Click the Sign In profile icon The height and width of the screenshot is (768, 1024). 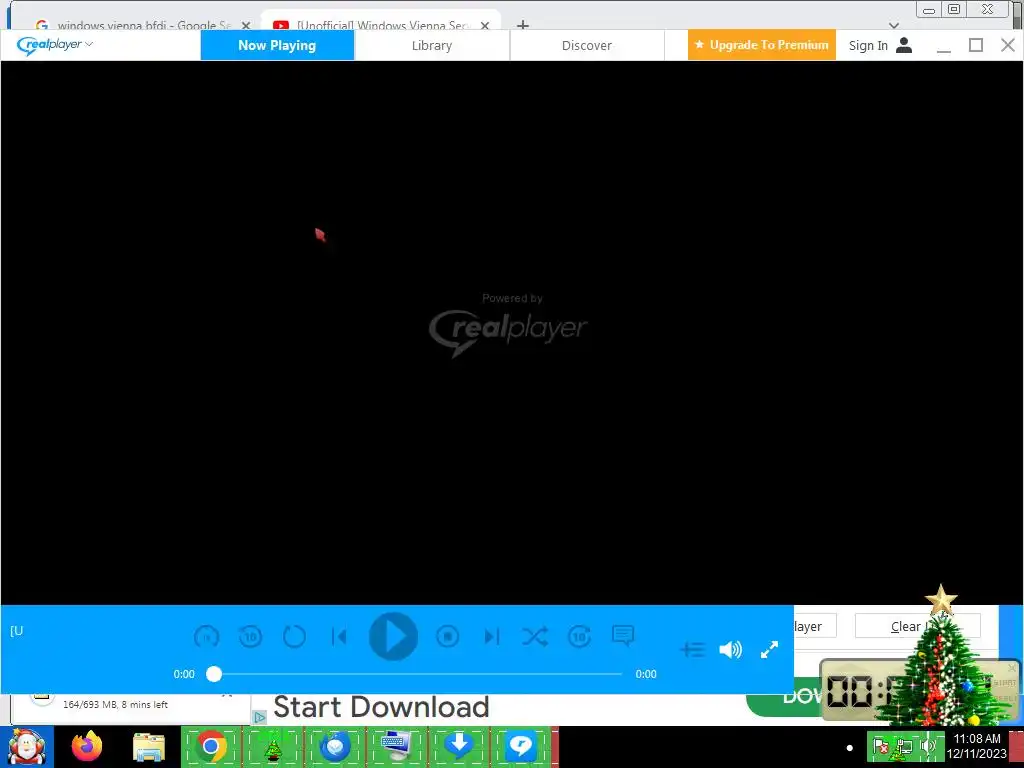click(x=904, y=45)
